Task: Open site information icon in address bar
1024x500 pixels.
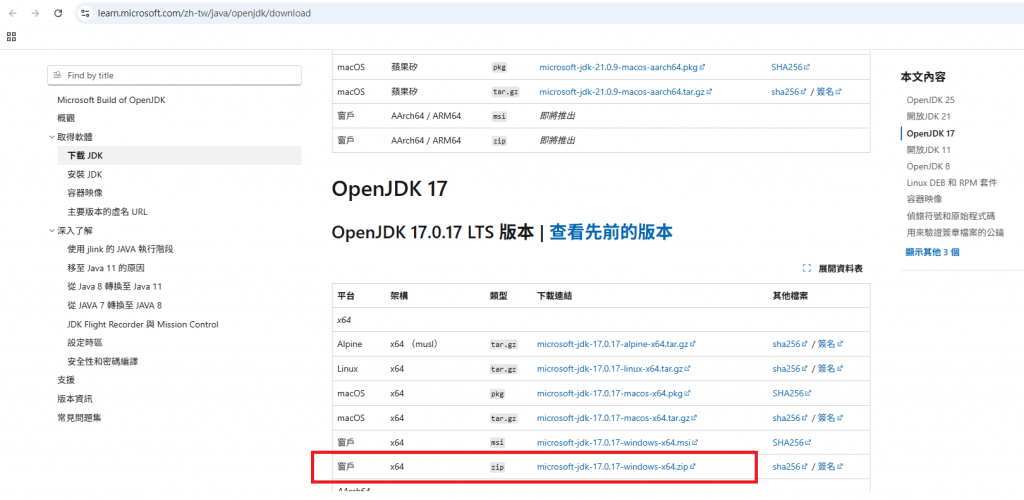Action: [85, 13]
